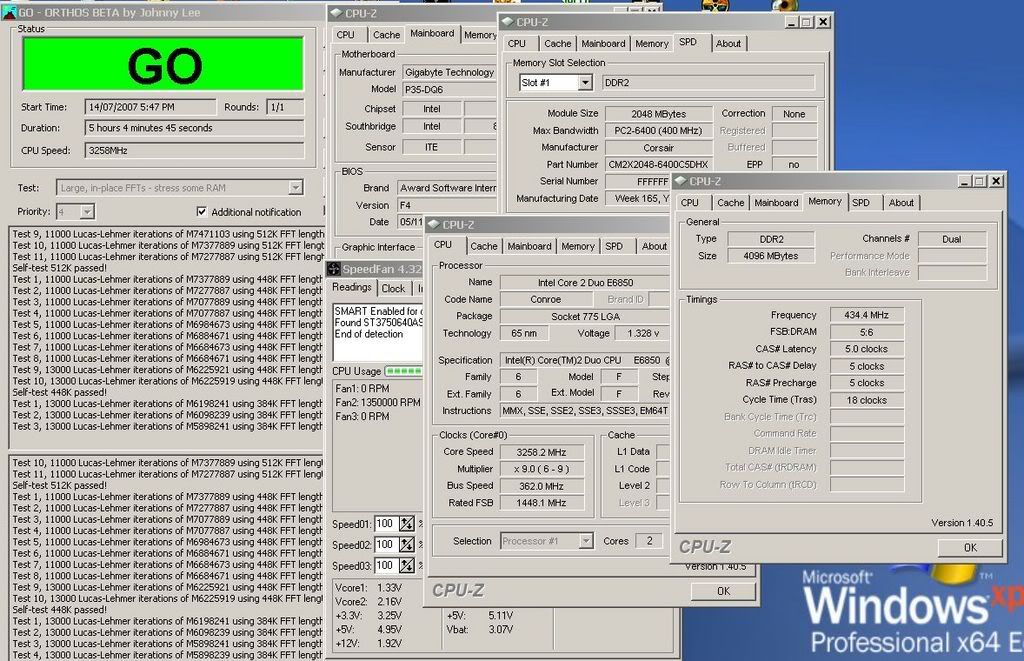Click the 'Corsair' manufacturer value

[x=658, y=148]
